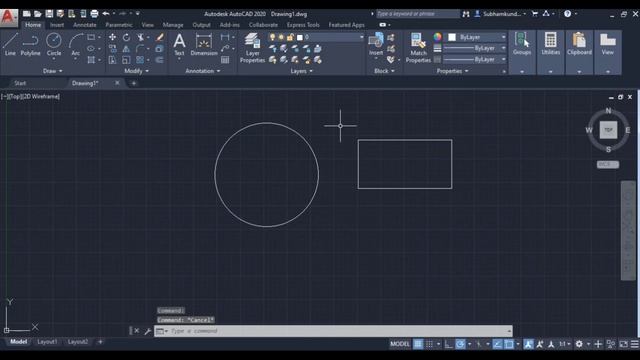This screenshot has height=360, width=640.
Task: Select the Stretch tool
Action: [112, 60]
